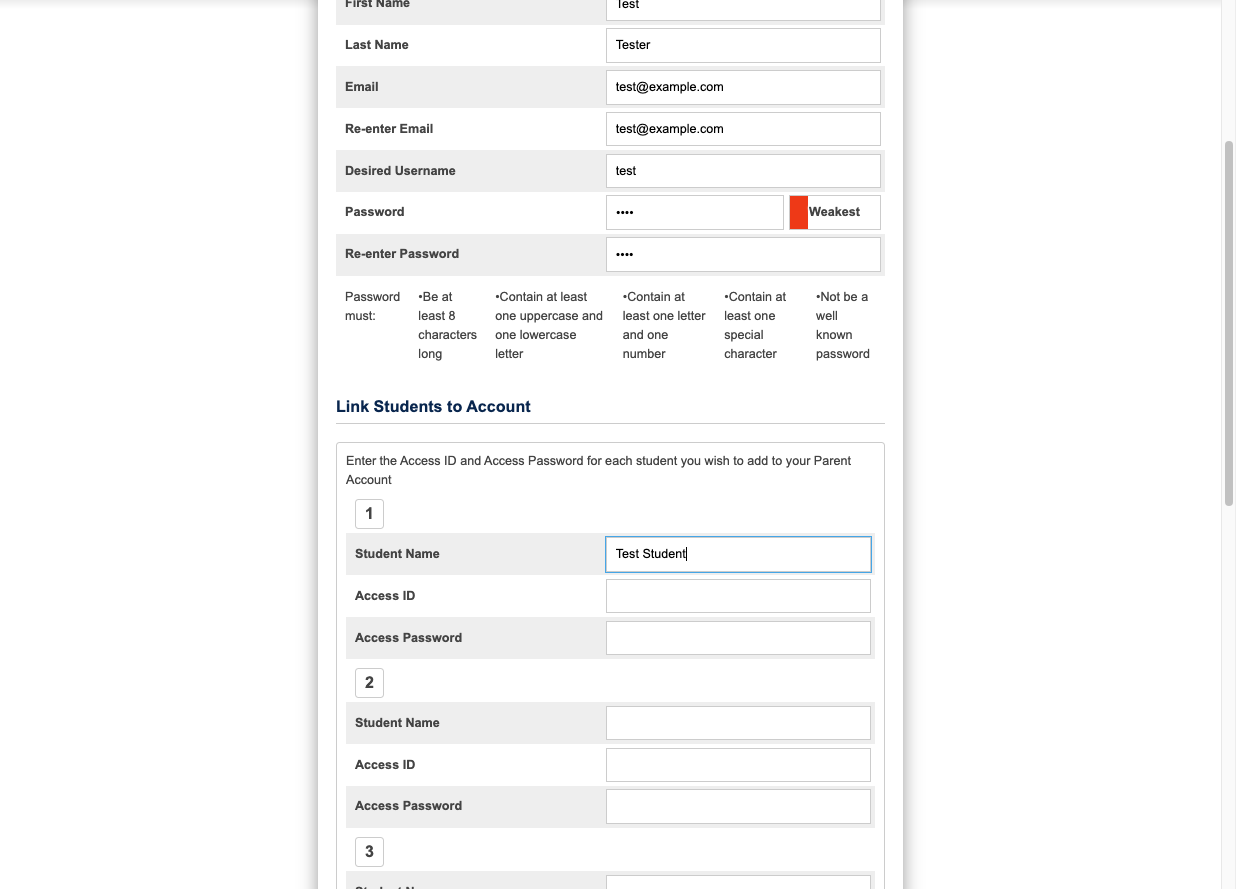The image size is (1236, 889).
Task: Click the student number 3 badge
Action: pyautogui.click(x=369, y=851)
